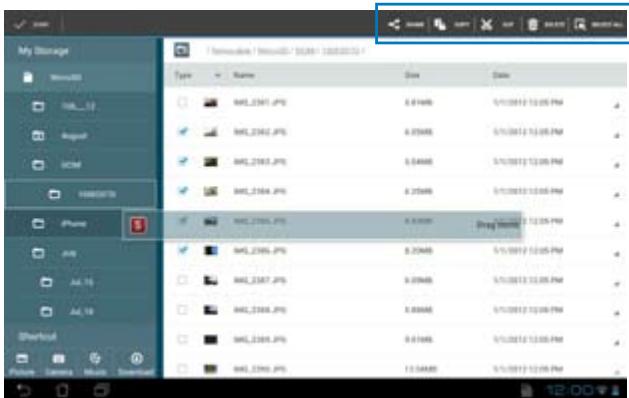Image resolution: width=629 pixels, height=398 pixels.
Task: Click the Shortcut section heading
Action: point(37,336)
